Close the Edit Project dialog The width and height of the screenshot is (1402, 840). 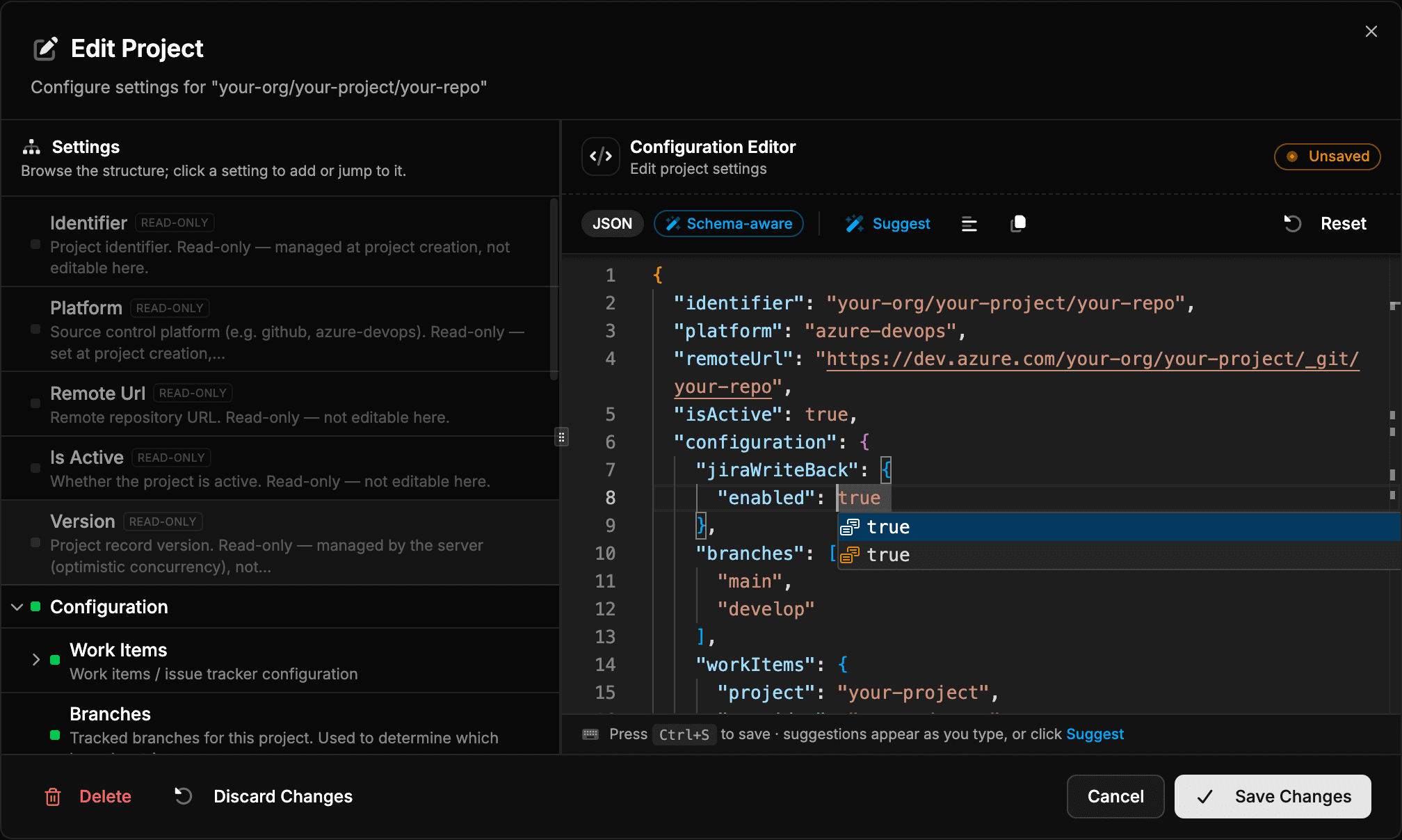pyautogui.click(x=1371, y=31)
